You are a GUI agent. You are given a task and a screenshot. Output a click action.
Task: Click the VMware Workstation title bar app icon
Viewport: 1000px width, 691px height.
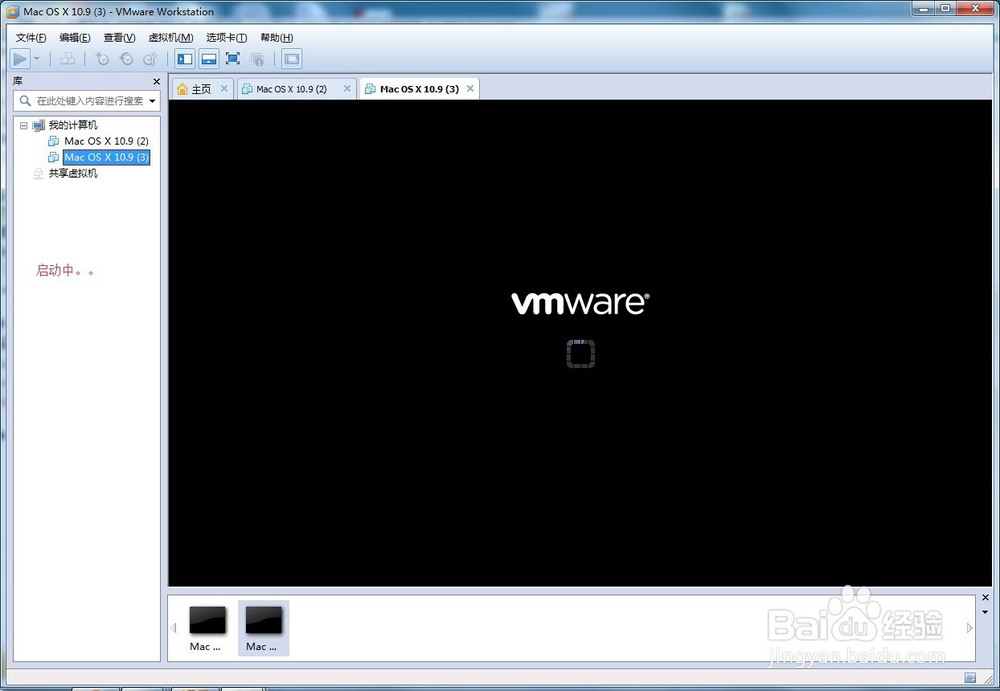tap(12, 11)
